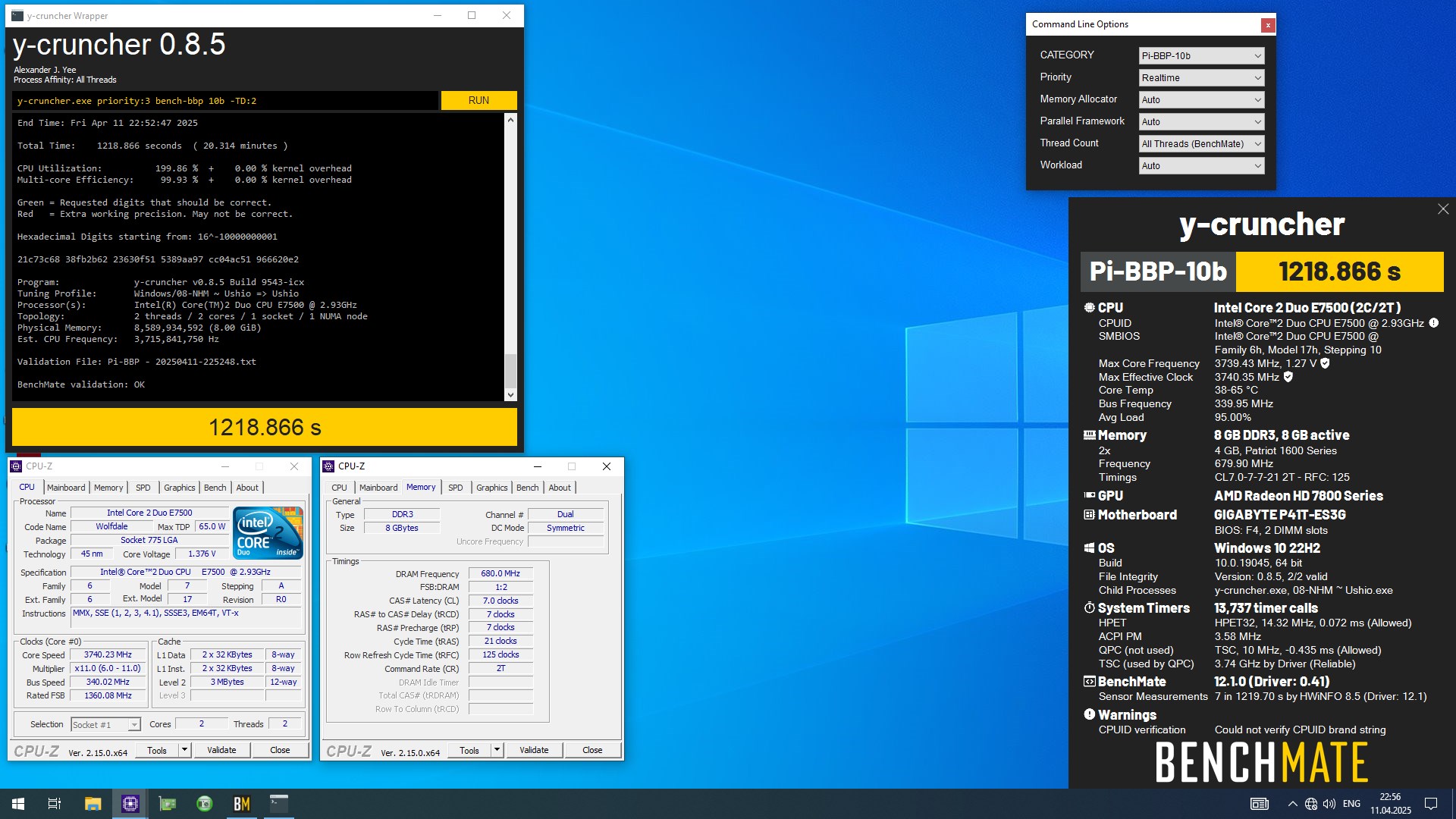Click the Warnings exclamation icon
1456x819 pixels.
(1089, 714)
